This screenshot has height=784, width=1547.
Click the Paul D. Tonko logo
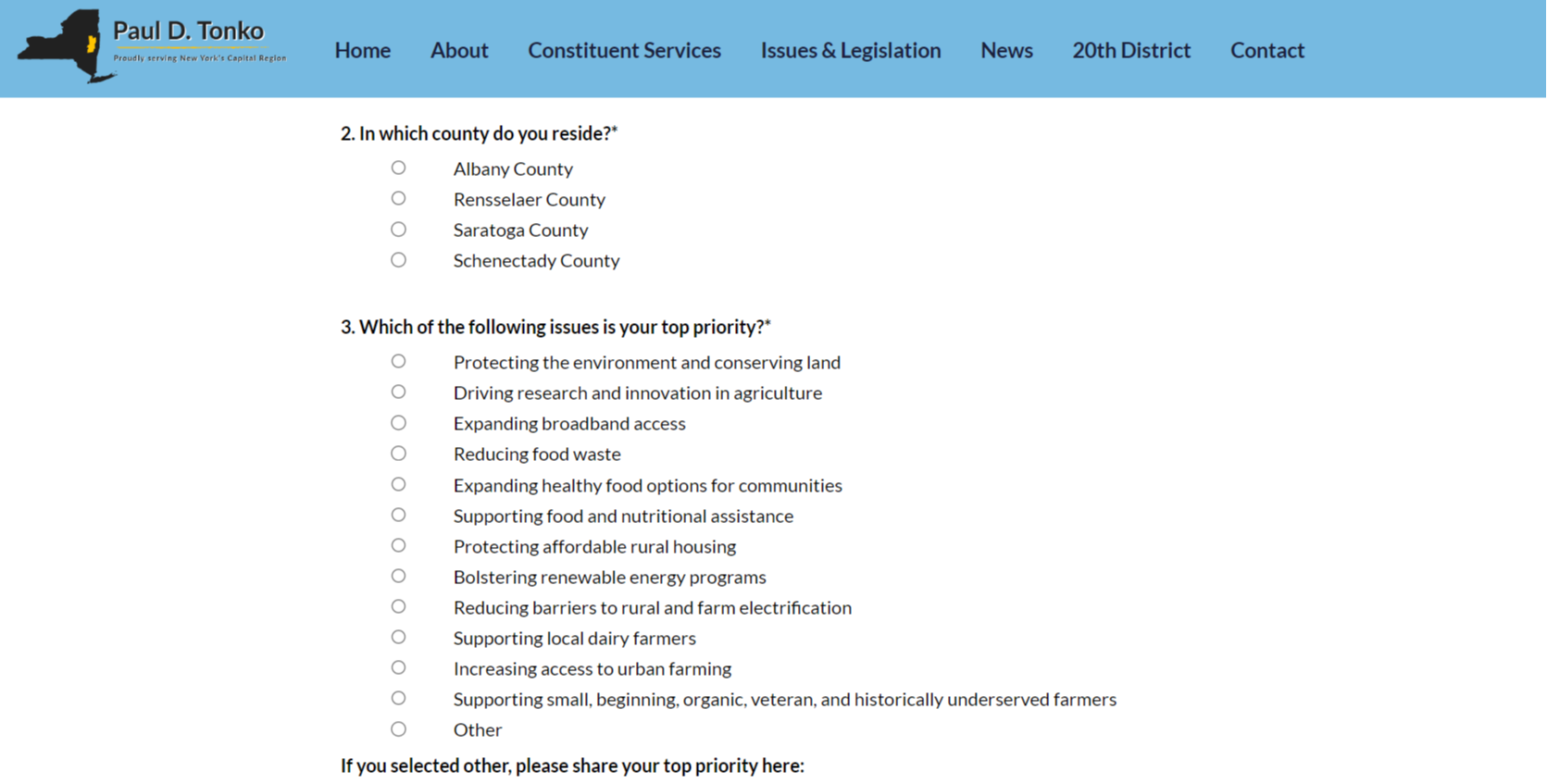153,46
